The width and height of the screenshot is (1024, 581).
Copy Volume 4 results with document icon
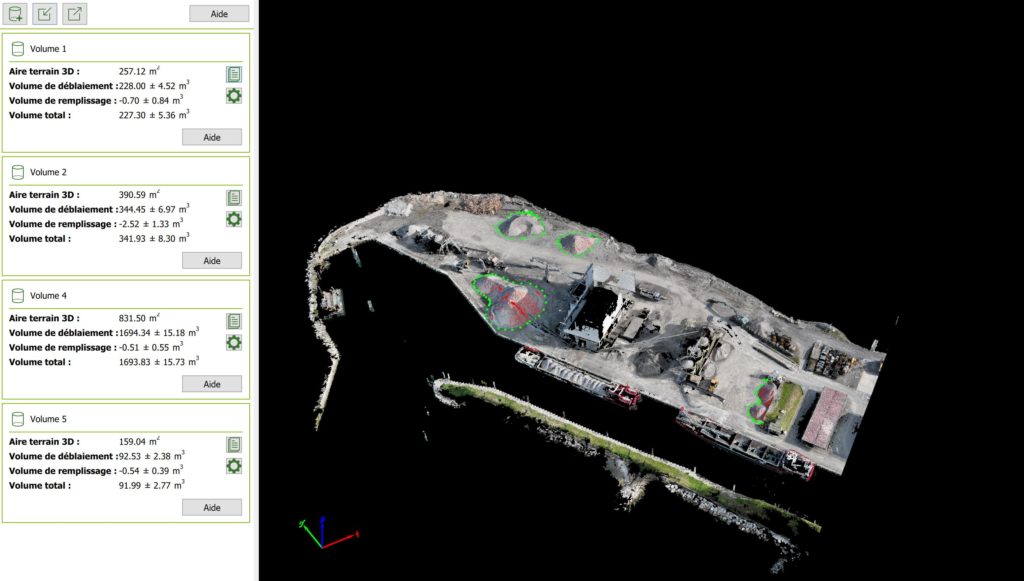click(234, 321)
